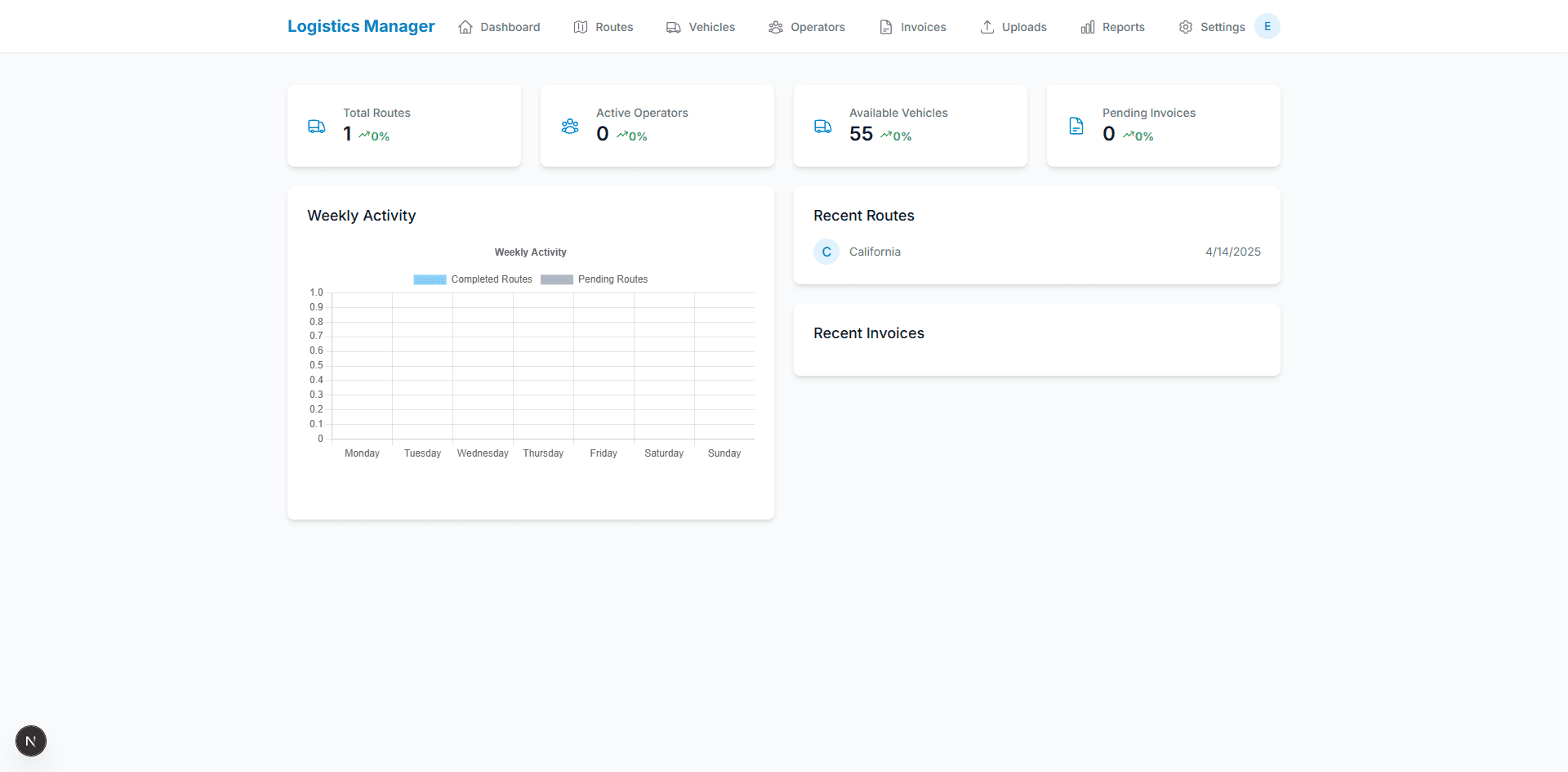Viewport: 1568px width, 772px height.
Task: Toggle Pending Routes legend color box
Action: point(557,279)
